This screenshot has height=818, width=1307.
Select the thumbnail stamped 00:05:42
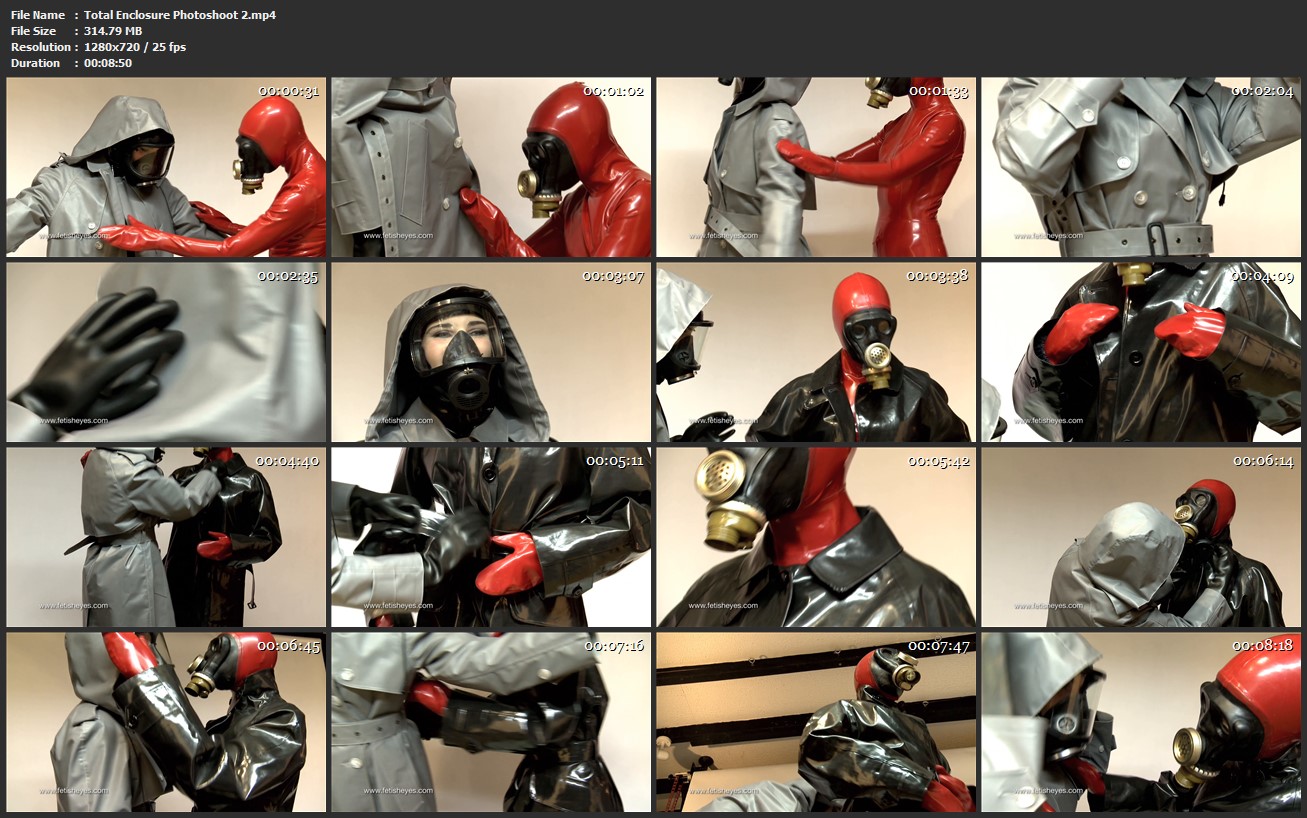816,537
